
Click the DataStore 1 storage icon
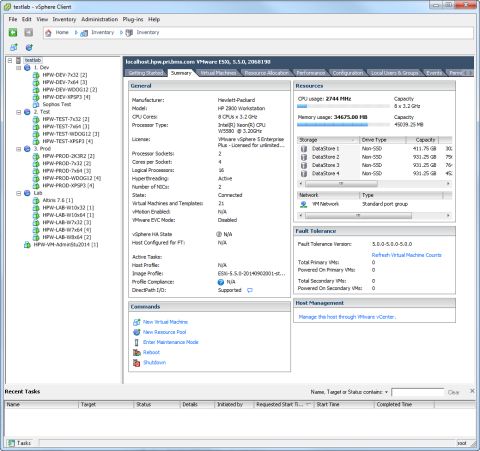[x=304, y=149]
